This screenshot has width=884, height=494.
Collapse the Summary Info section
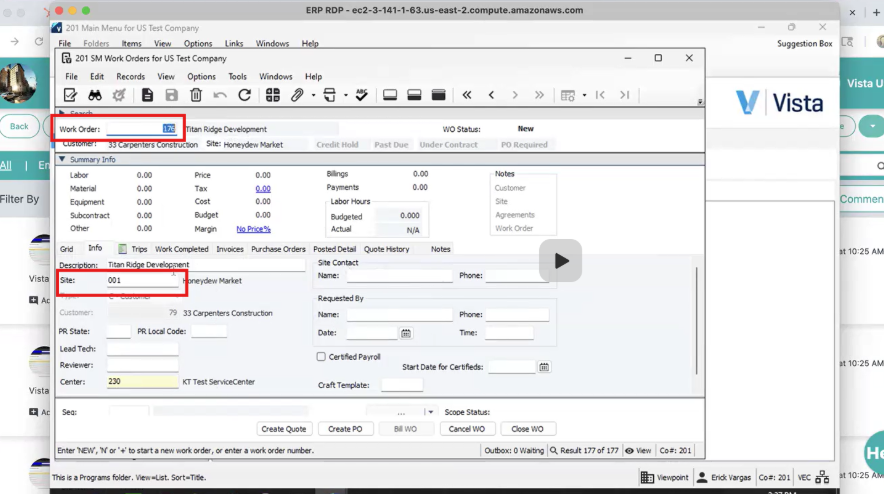click(x=63, y=160)
